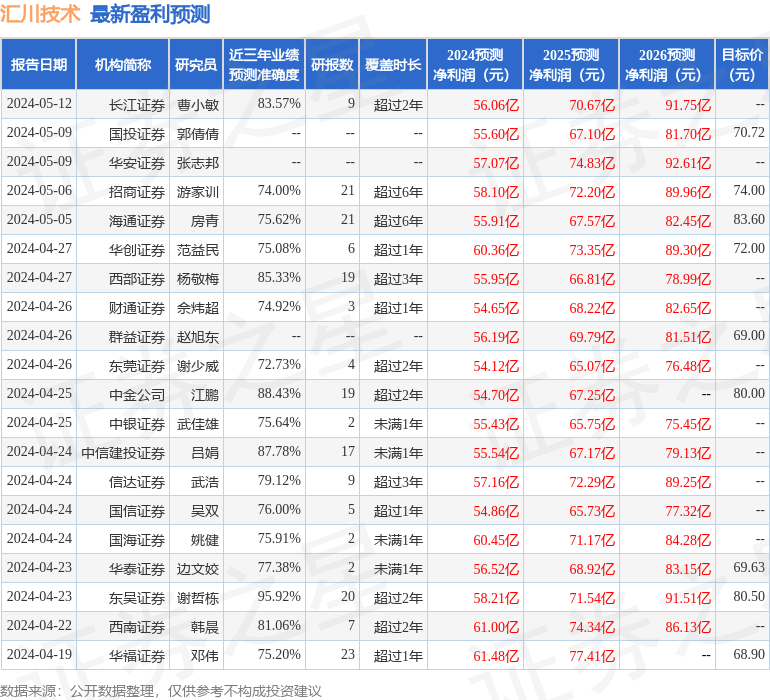Click the 85.33% accuracy value

coord(279,278)
